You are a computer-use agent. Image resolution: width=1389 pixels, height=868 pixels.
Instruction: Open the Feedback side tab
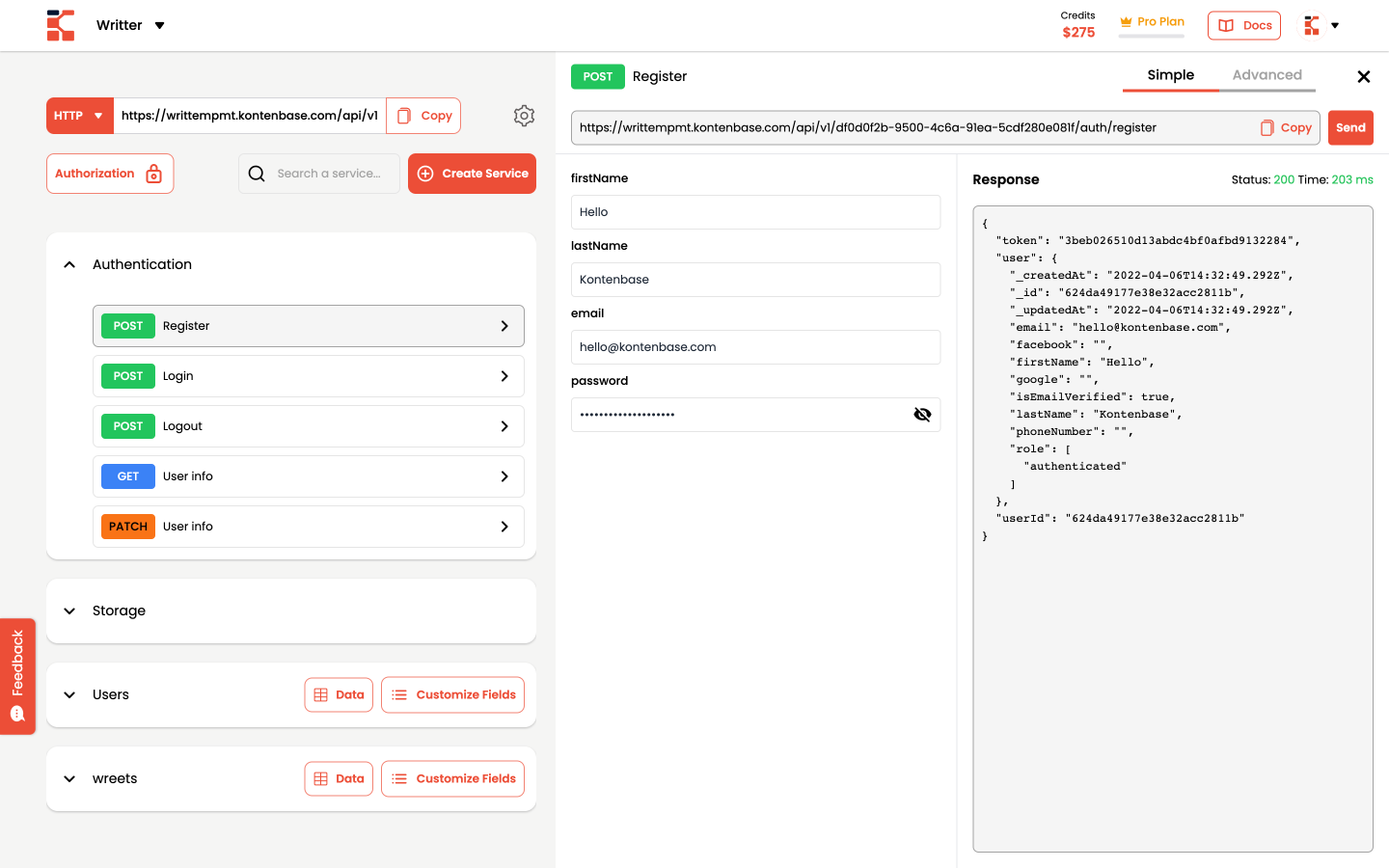click(x=17, y=676)
